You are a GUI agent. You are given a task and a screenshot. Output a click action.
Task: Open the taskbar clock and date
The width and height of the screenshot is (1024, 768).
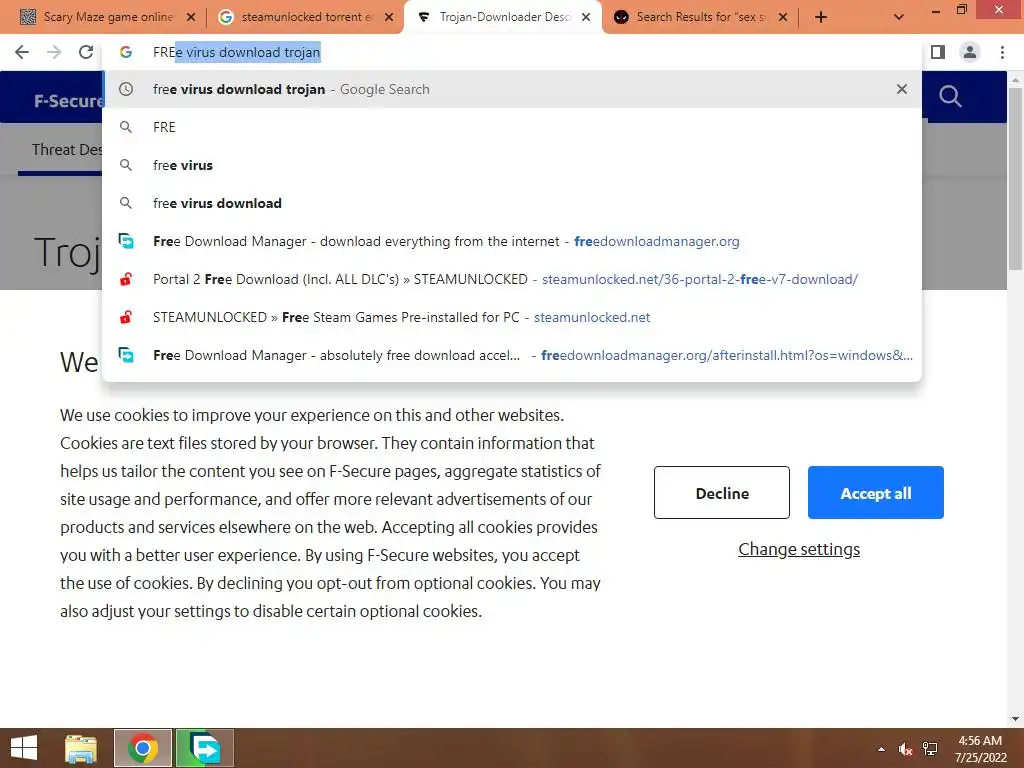980,749
